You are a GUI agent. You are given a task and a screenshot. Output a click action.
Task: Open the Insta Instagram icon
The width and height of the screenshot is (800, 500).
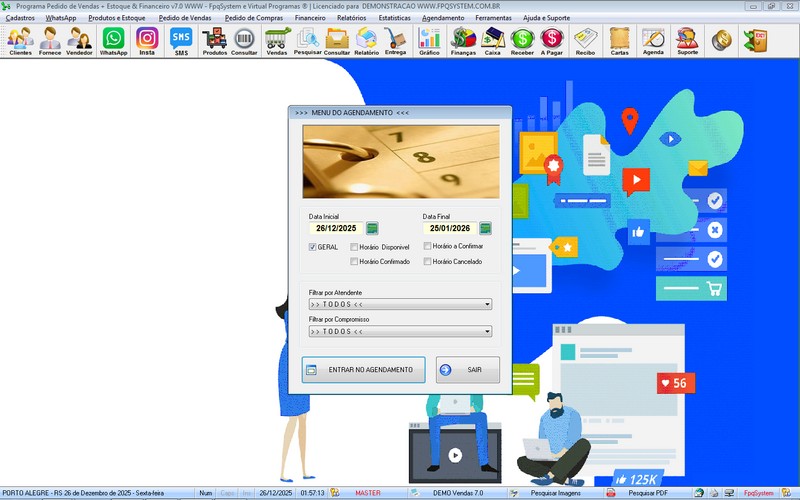tap(147, 41)
